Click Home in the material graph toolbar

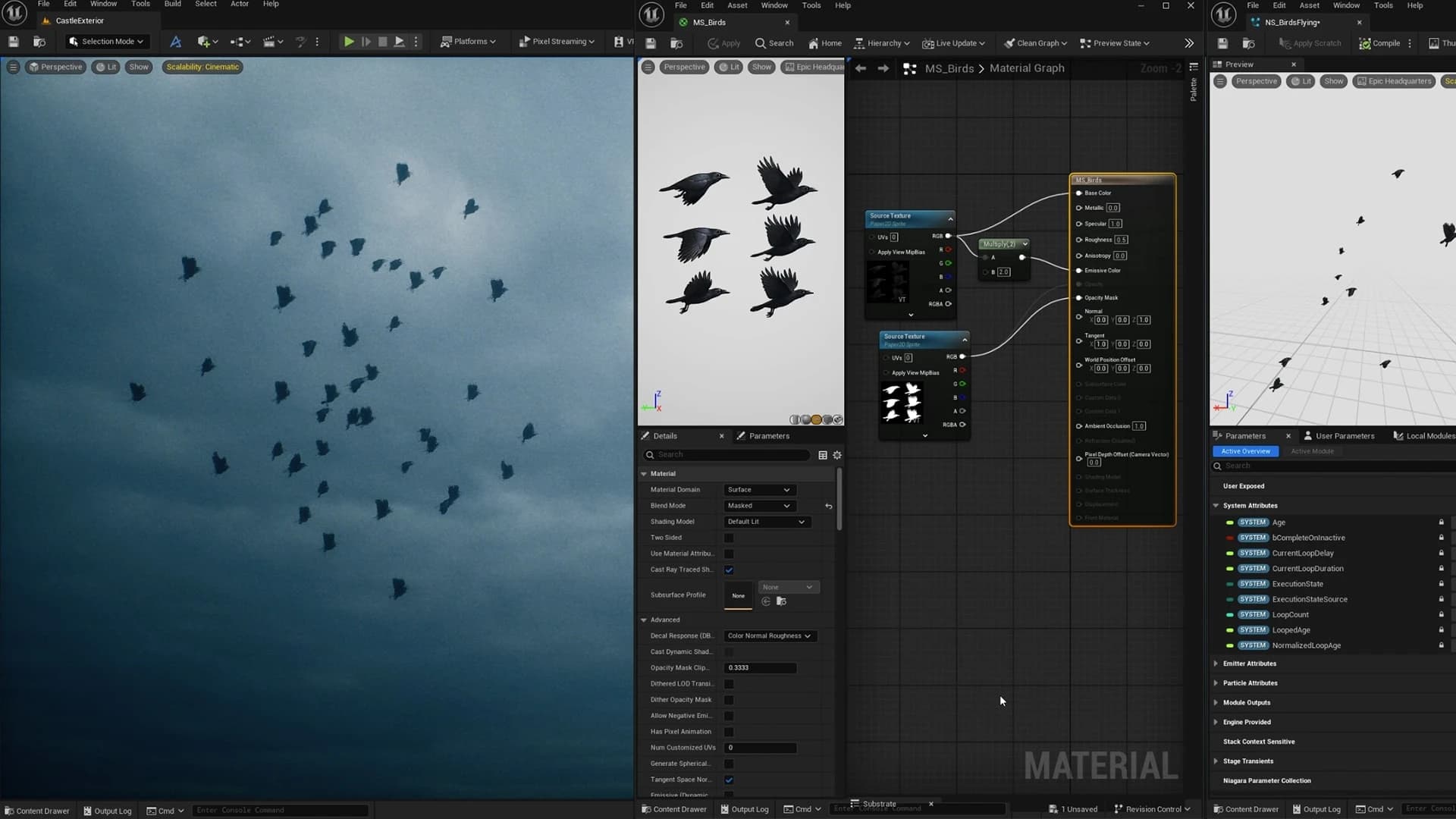[x=825, y=43]
